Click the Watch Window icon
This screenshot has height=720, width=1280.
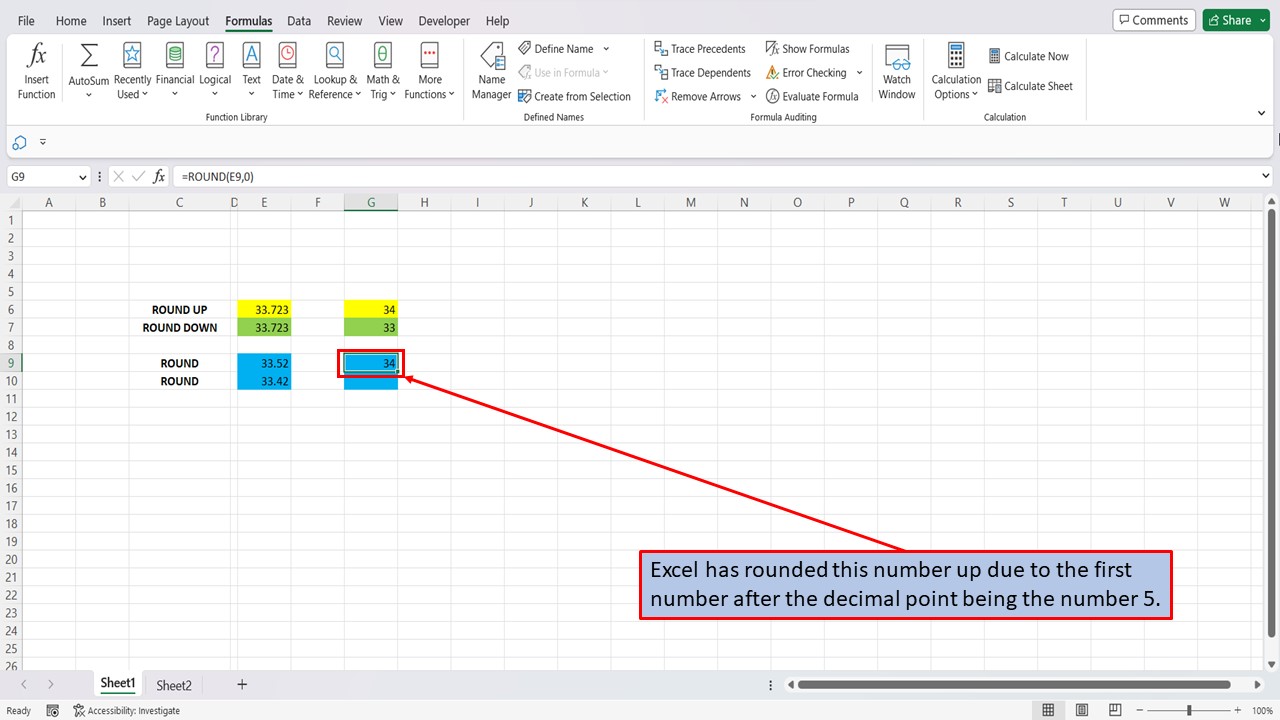[896, 68]
